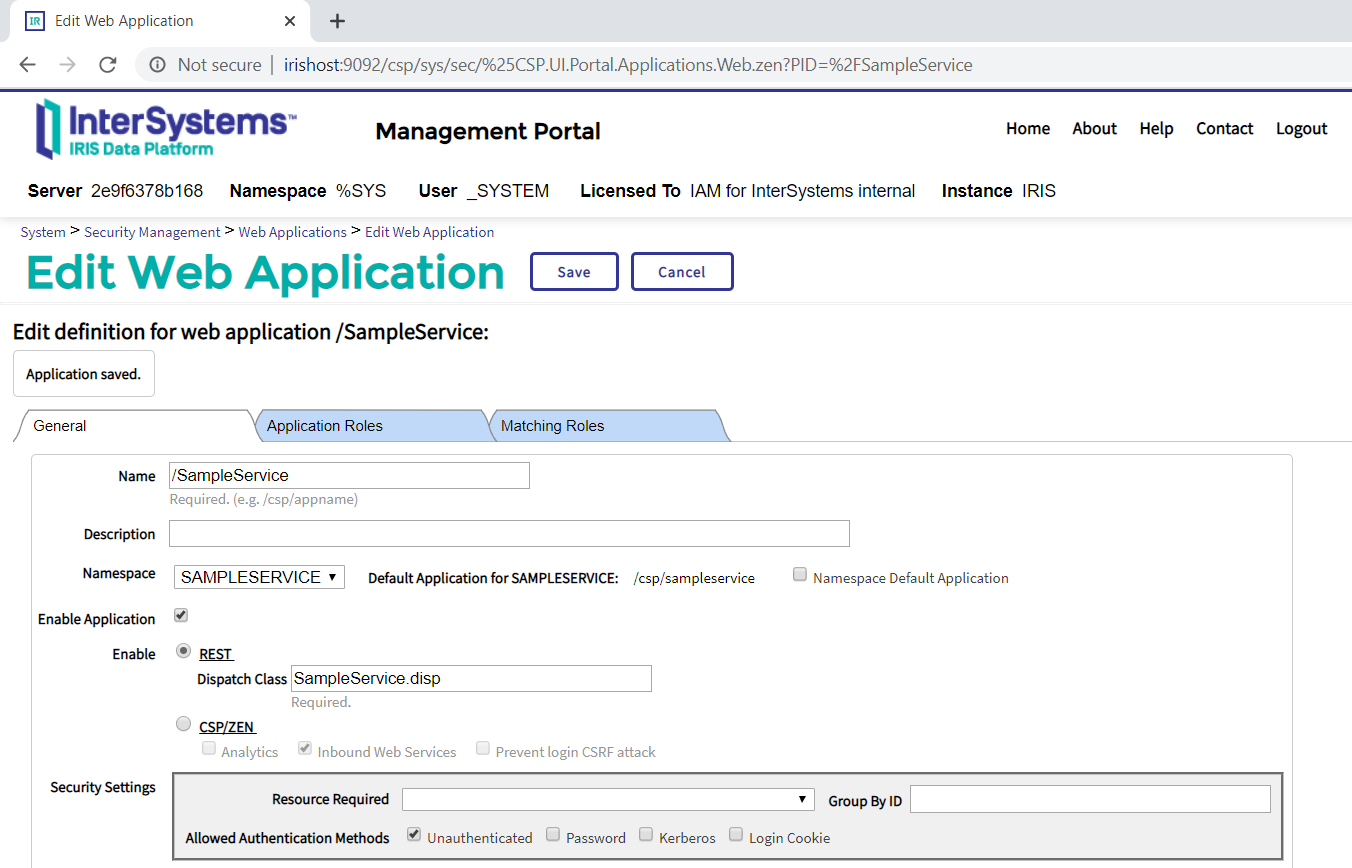The height and width of the screenshot is (868, 1352).
Task: Click the browser back arrow
Action: pos(28,65)
